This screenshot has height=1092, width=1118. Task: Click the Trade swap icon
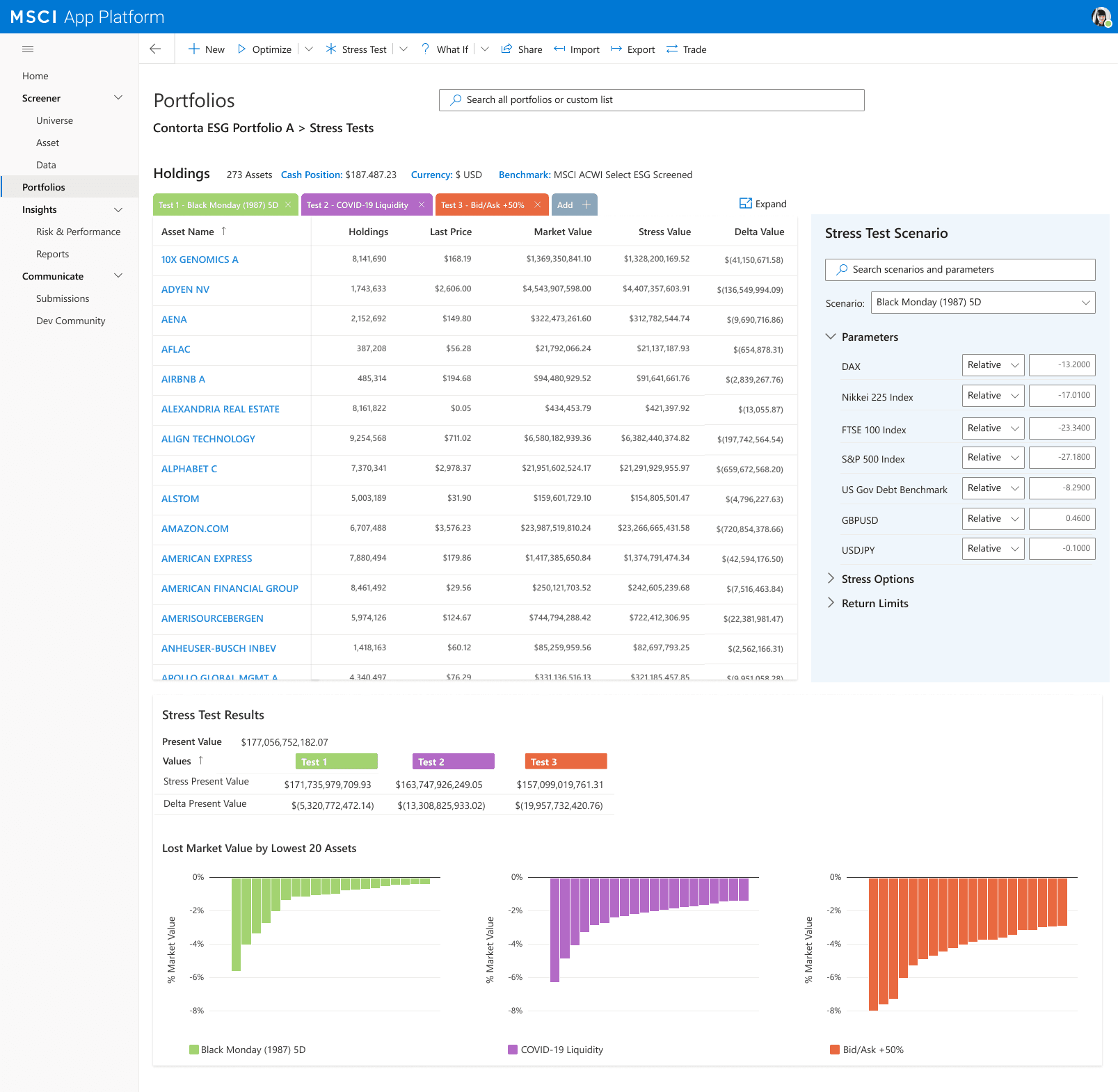pyautogui.click(x=672, y=49)
